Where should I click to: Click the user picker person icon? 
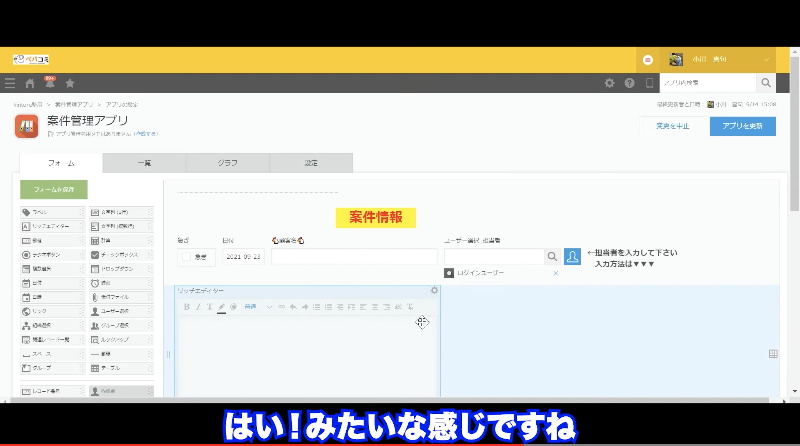click(572, 257)
